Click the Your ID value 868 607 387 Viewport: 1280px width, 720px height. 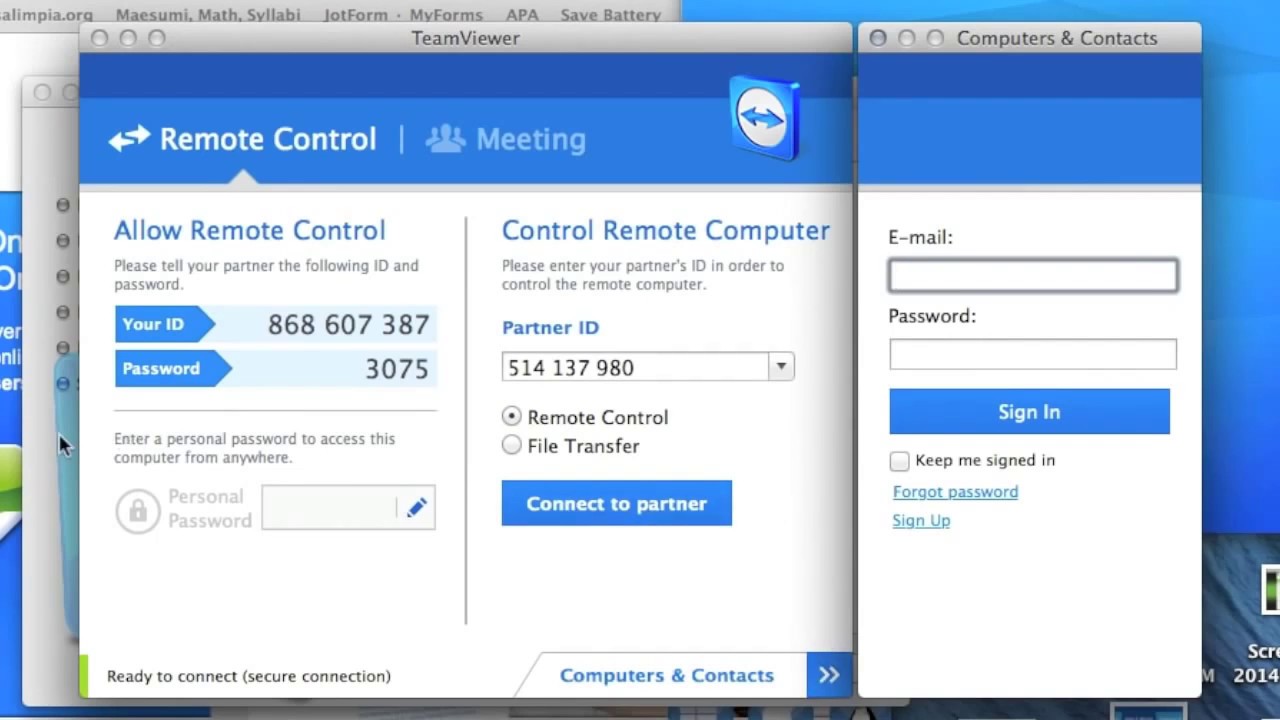[348, 324]
